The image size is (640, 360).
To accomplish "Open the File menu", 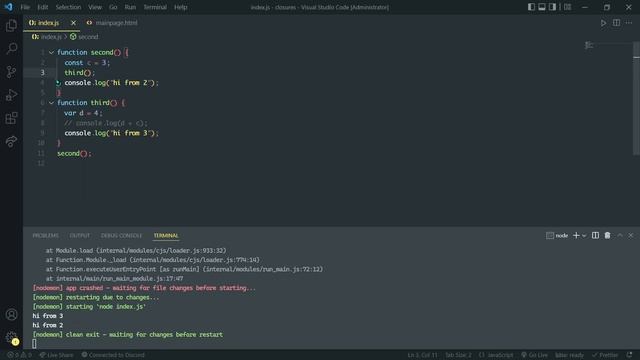I will tap(25, 7).
